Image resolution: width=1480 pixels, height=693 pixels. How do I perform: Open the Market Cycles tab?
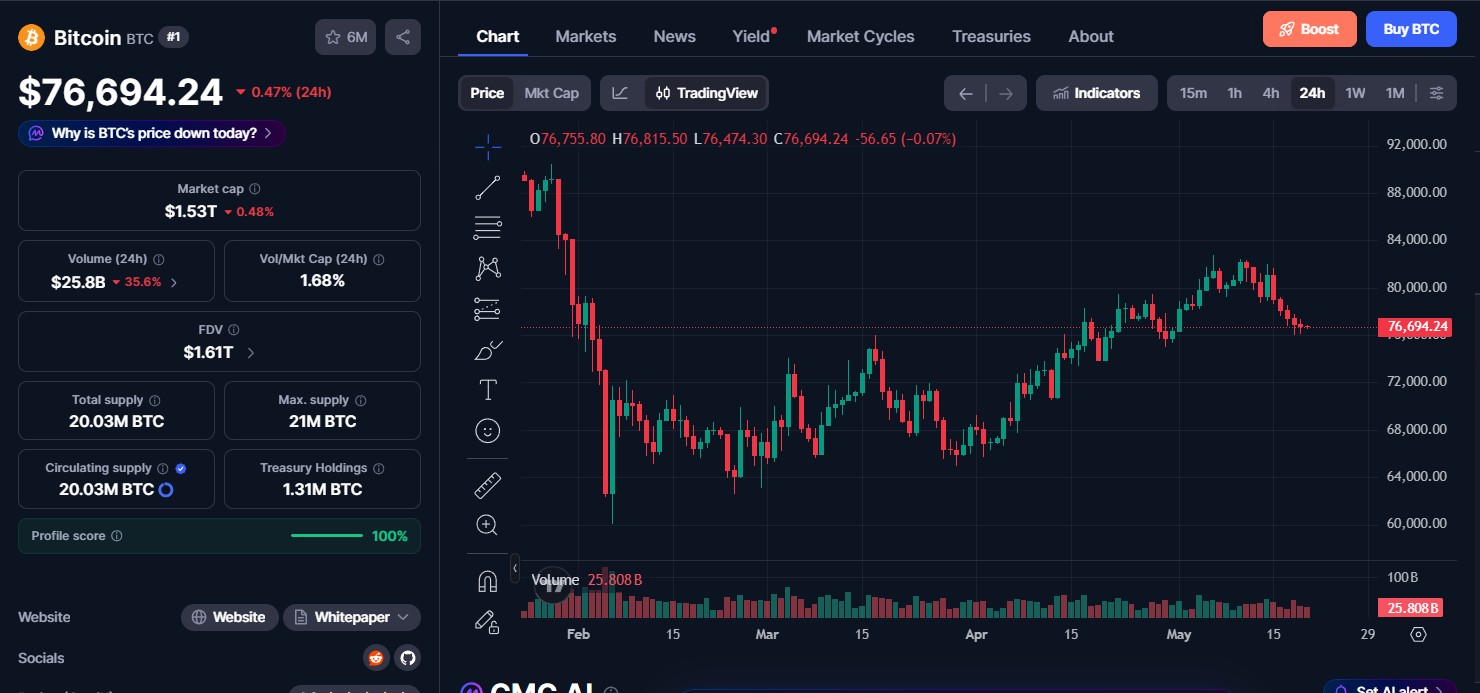coord(861,36)
